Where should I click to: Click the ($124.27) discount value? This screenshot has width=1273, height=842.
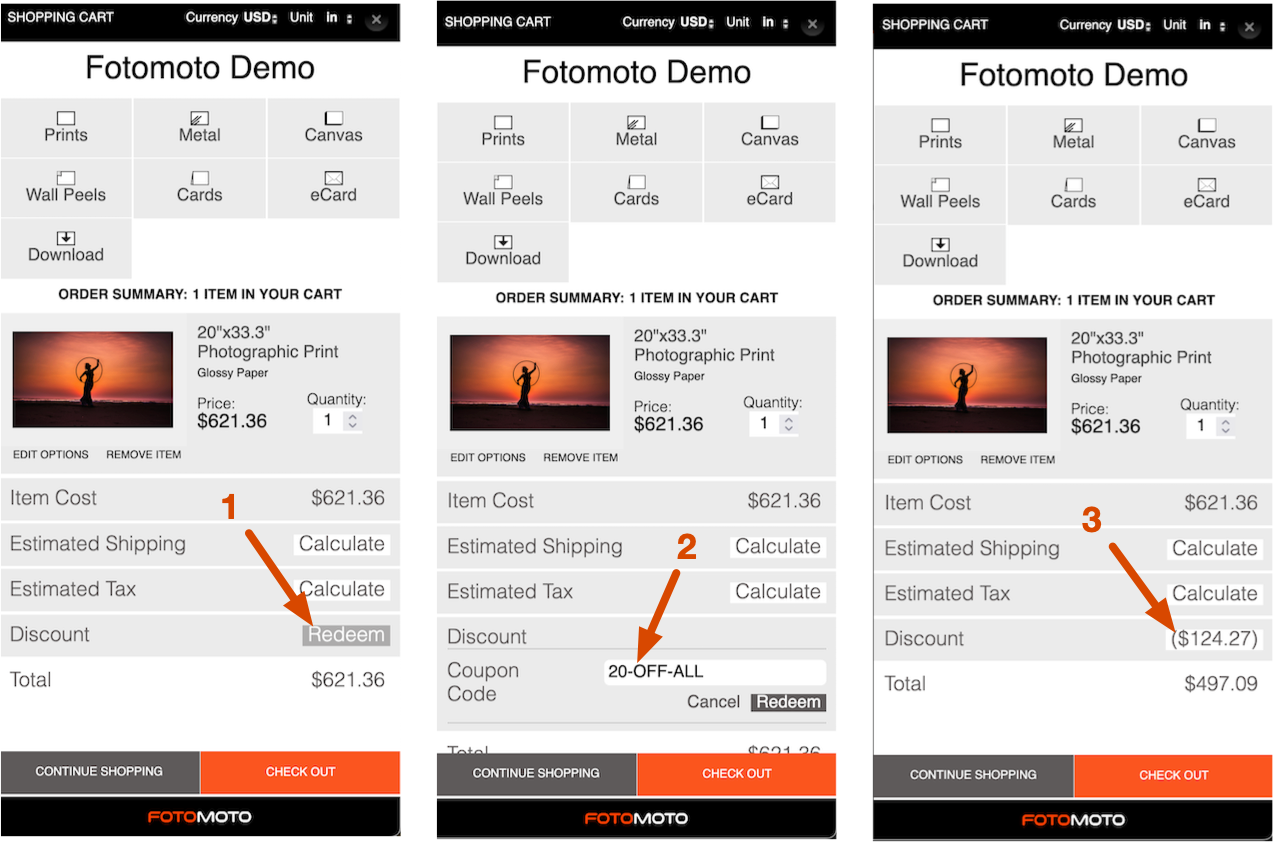(x=1215, y=639)
